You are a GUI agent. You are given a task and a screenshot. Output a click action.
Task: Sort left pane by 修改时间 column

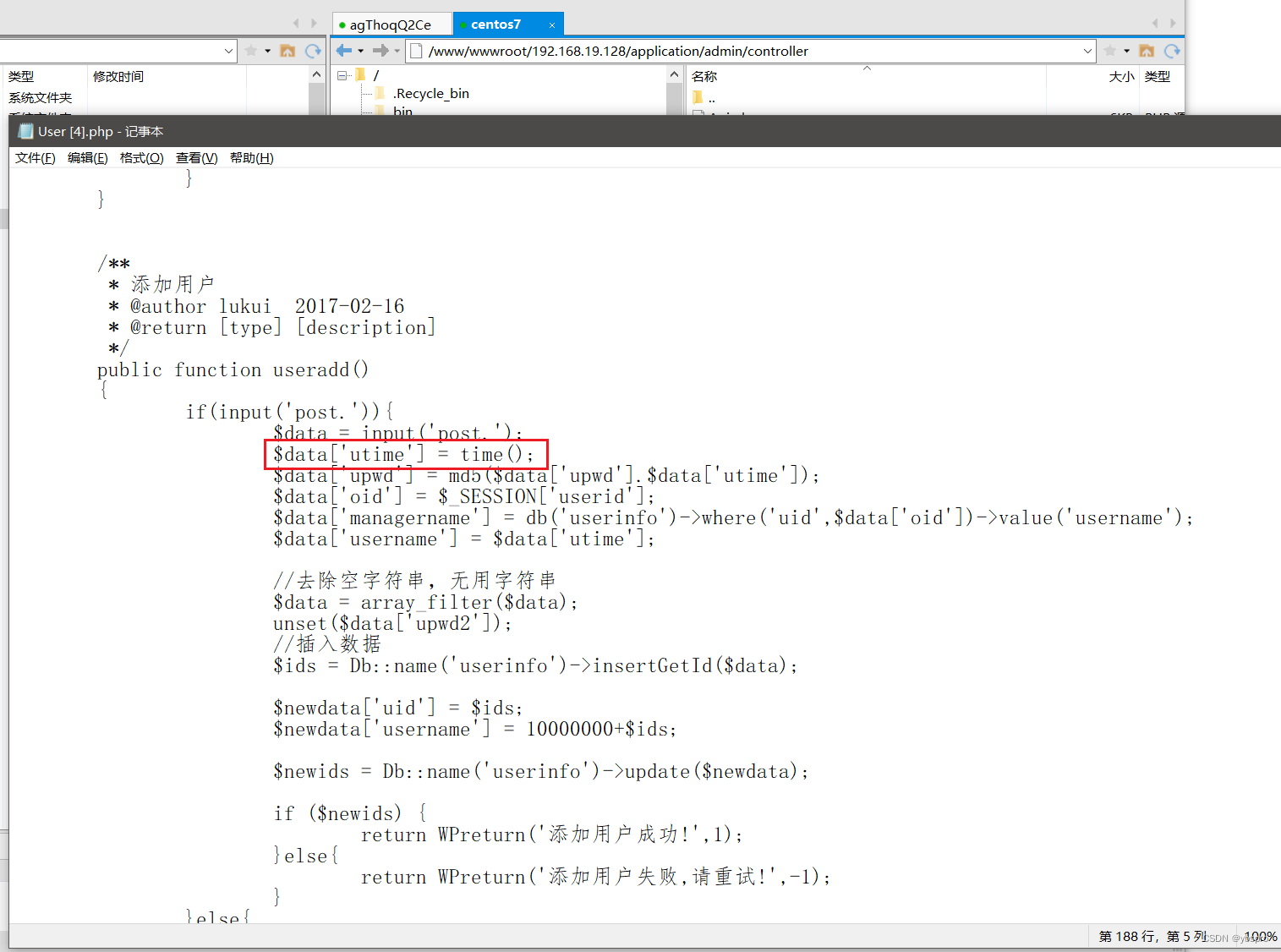[x=118, y=76]
